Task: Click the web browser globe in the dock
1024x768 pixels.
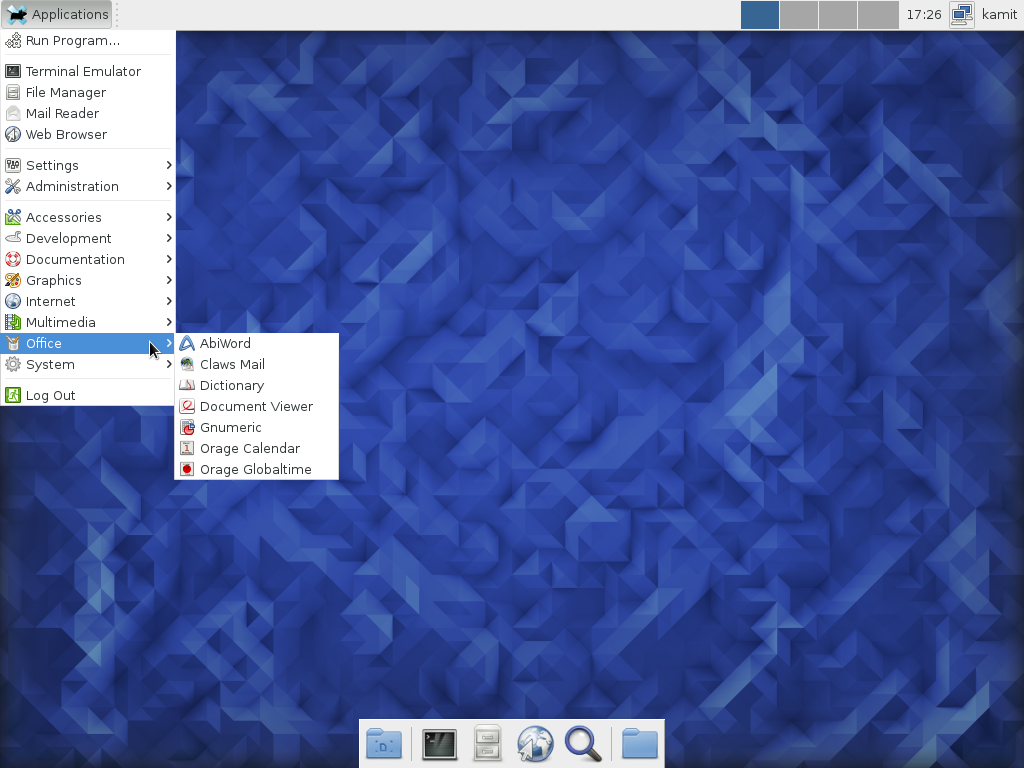Action: coord(535,744)
